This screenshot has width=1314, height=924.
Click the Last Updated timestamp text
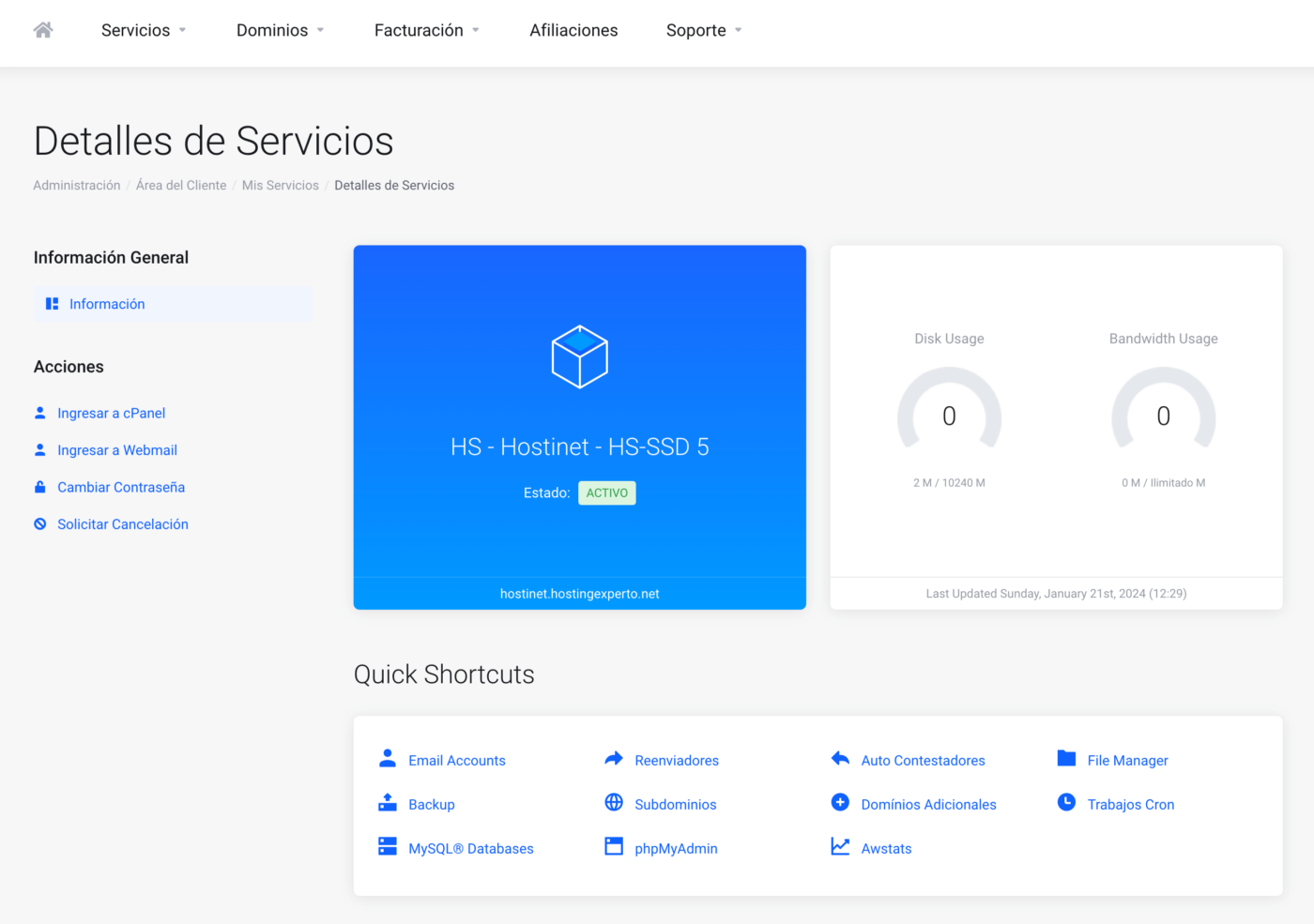click(x=1057, y=594)
